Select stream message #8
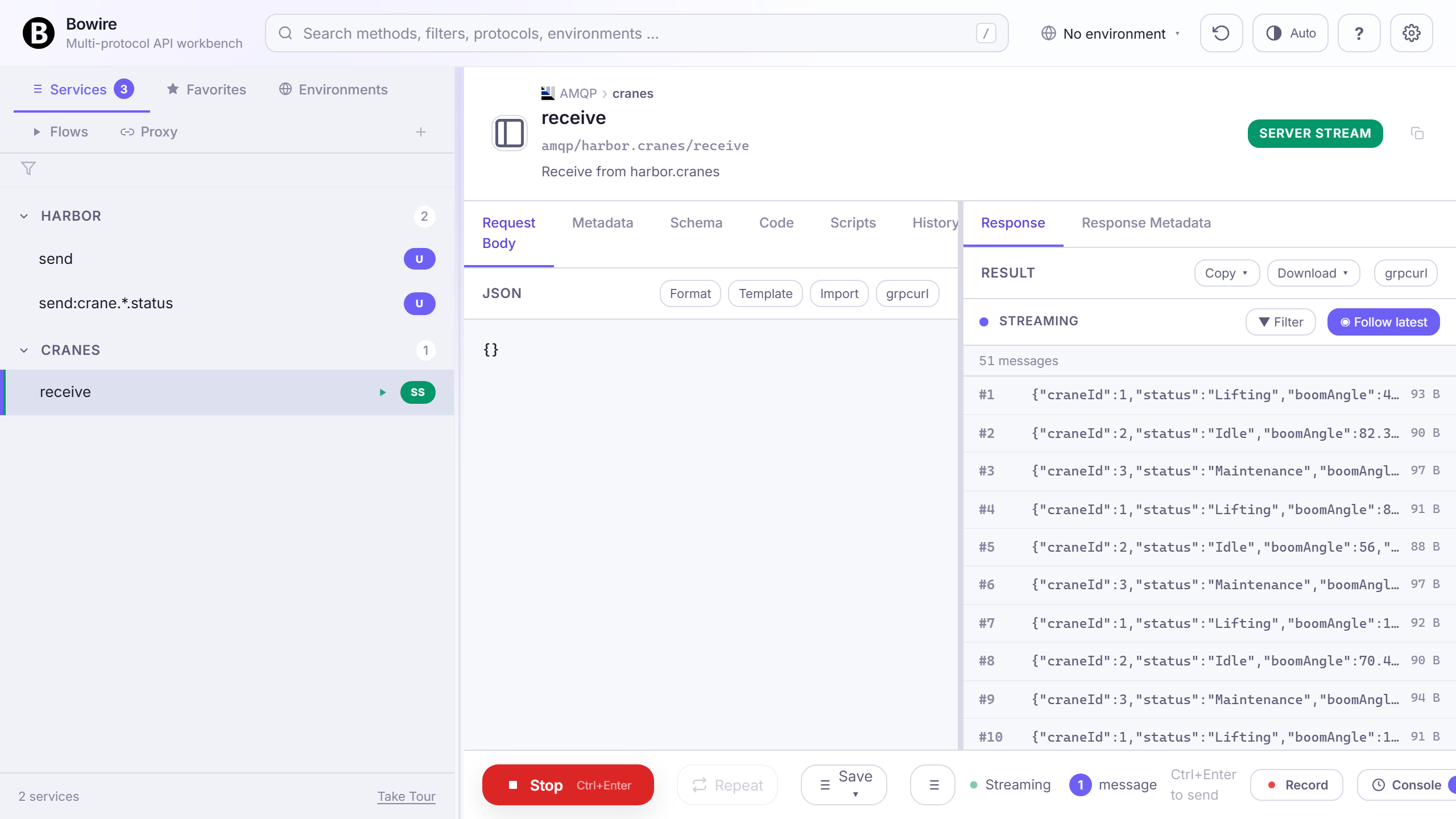This screenshot has height=819, width=1456. tap(1209, 661)
